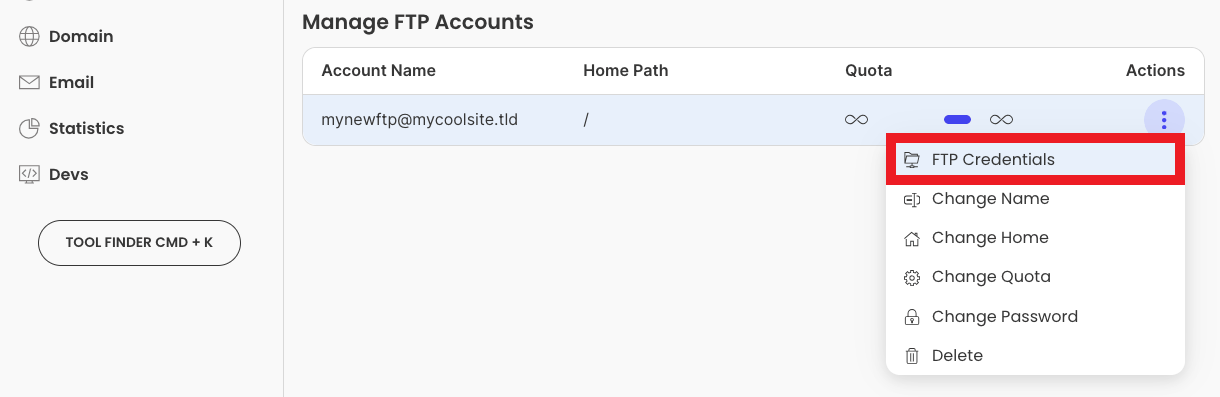Screen dimensions: 1220x397
Task: Click the FTP Credentials monitor icon
Action: coord(911,160)
